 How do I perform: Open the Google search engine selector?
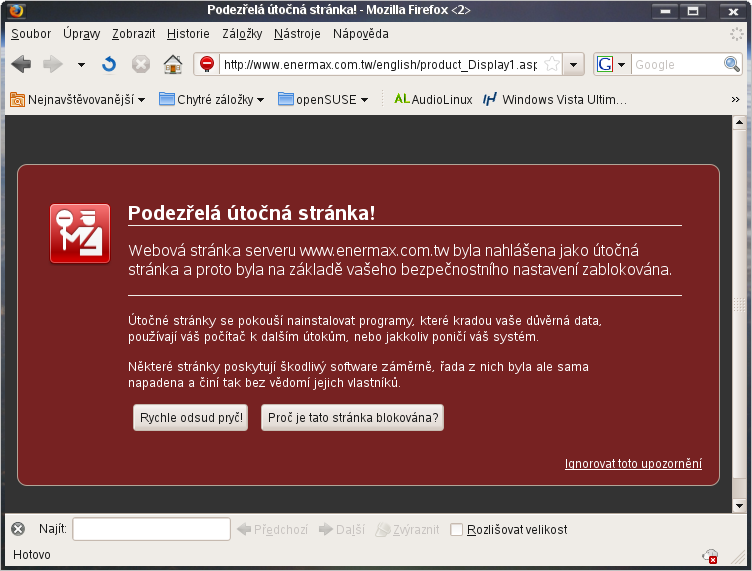611,64
